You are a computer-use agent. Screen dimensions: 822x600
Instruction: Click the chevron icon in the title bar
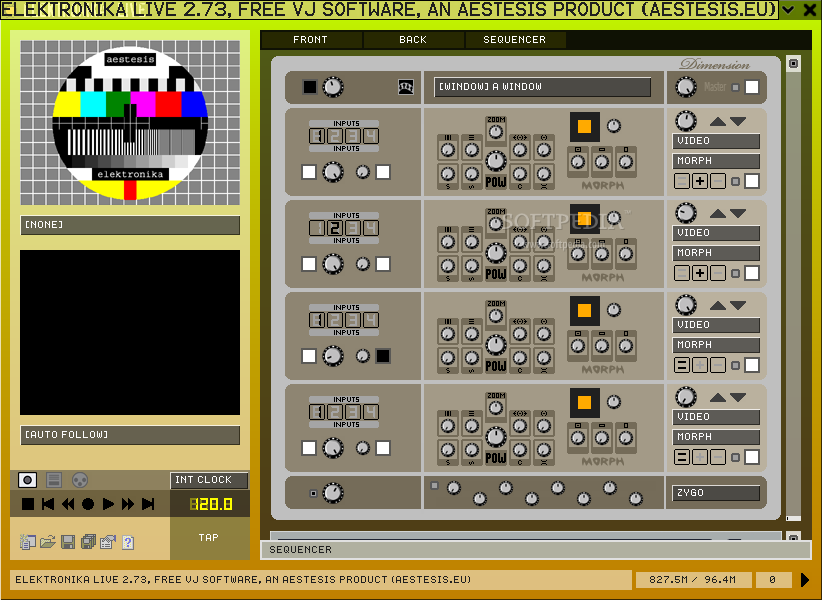788,9
